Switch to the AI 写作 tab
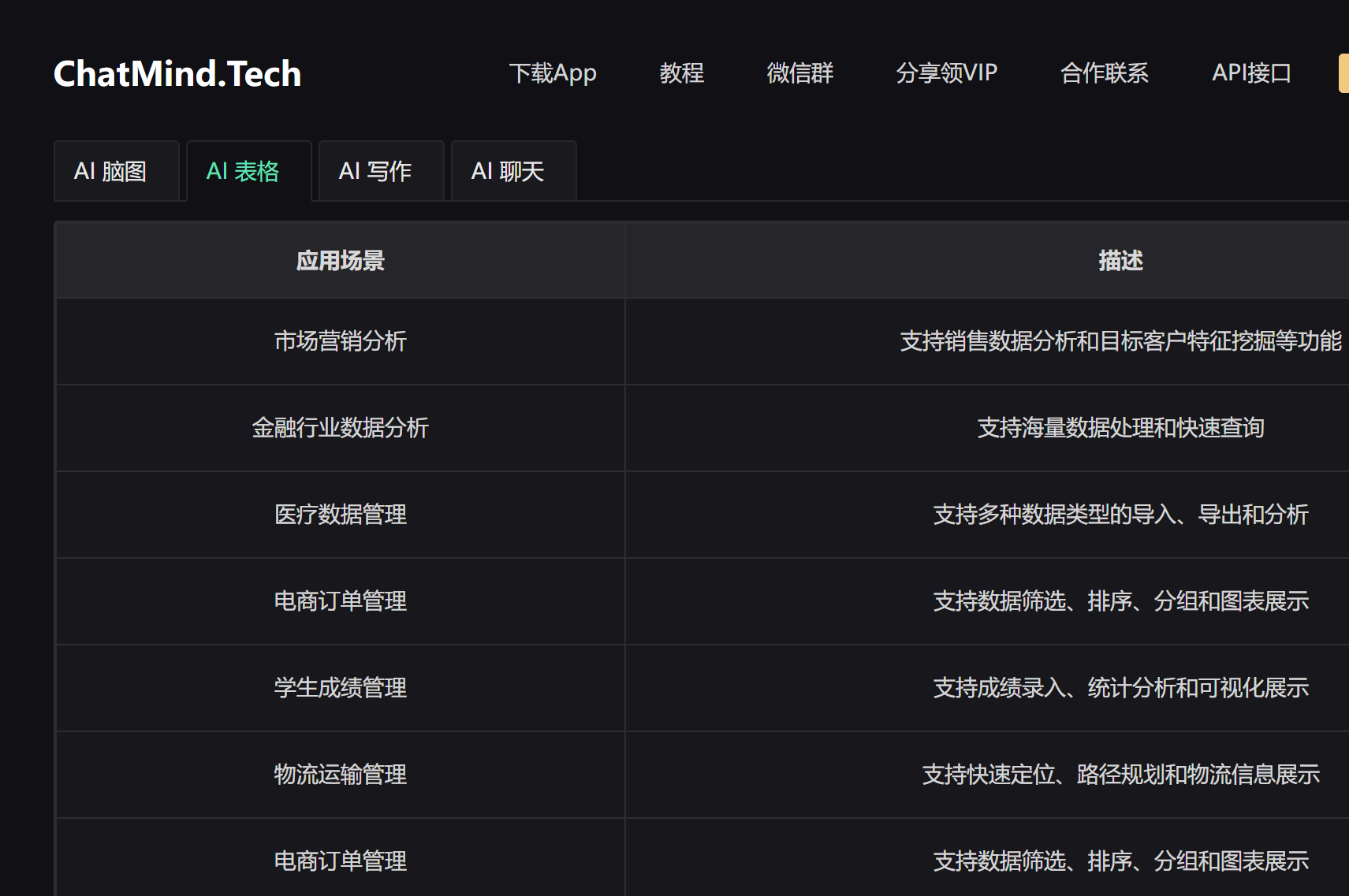This screenshot has height=896, width=1349. (x=382, y=171)
